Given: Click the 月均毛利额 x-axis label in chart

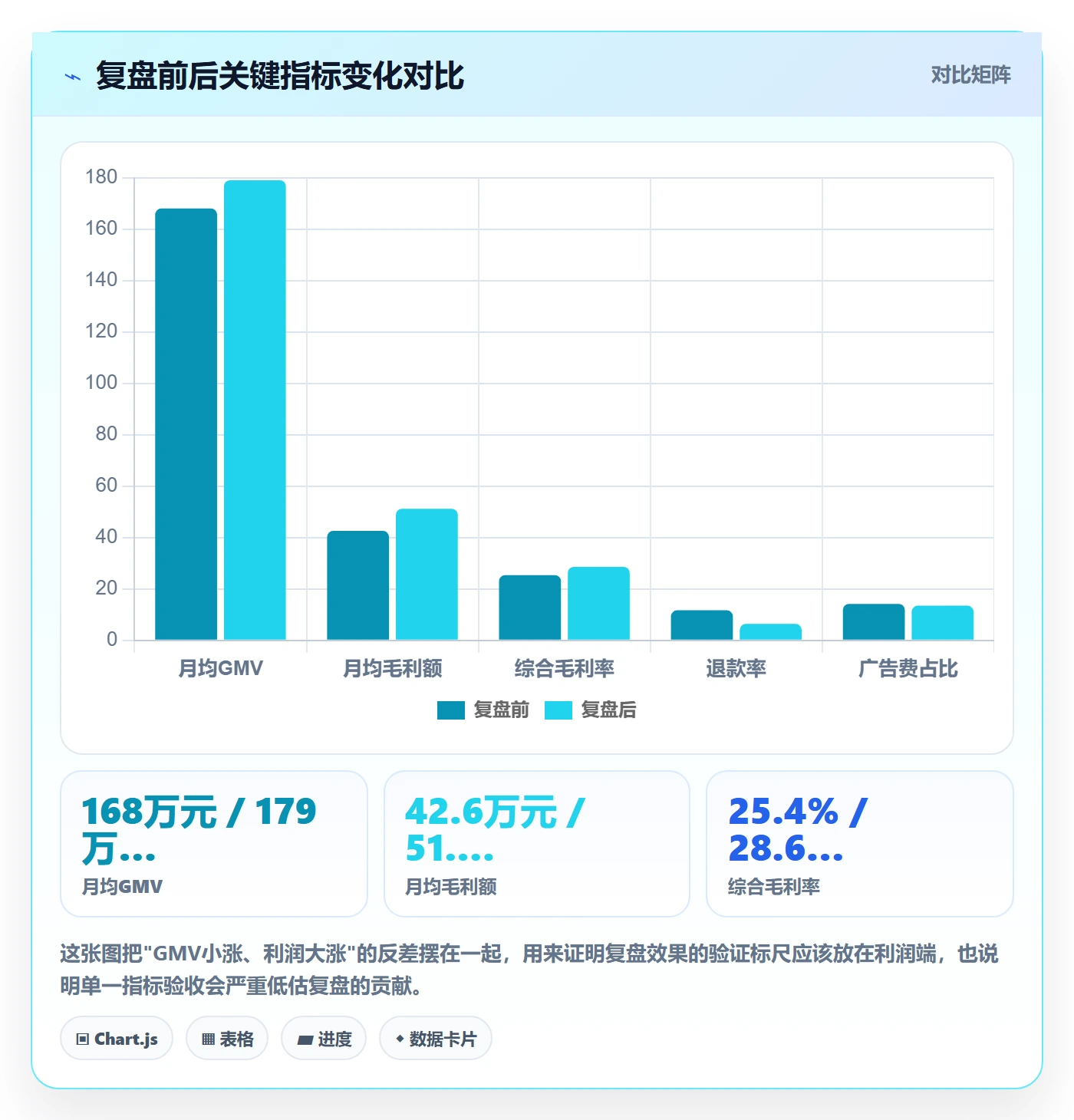Looking at the screenshot, I should (x=393, y=668).
